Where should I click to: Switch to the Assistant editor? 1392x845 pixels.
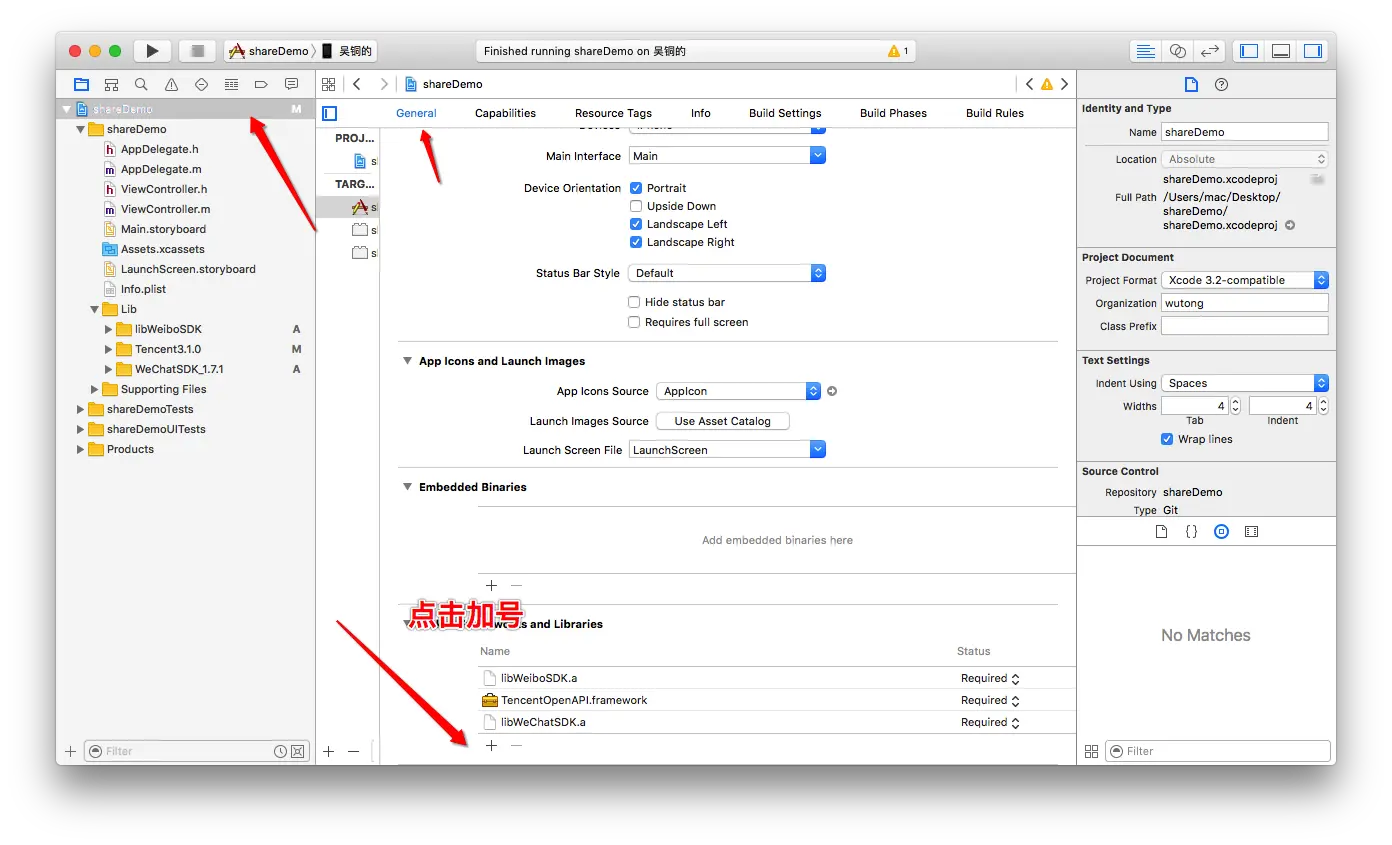tap(1178, 51)
